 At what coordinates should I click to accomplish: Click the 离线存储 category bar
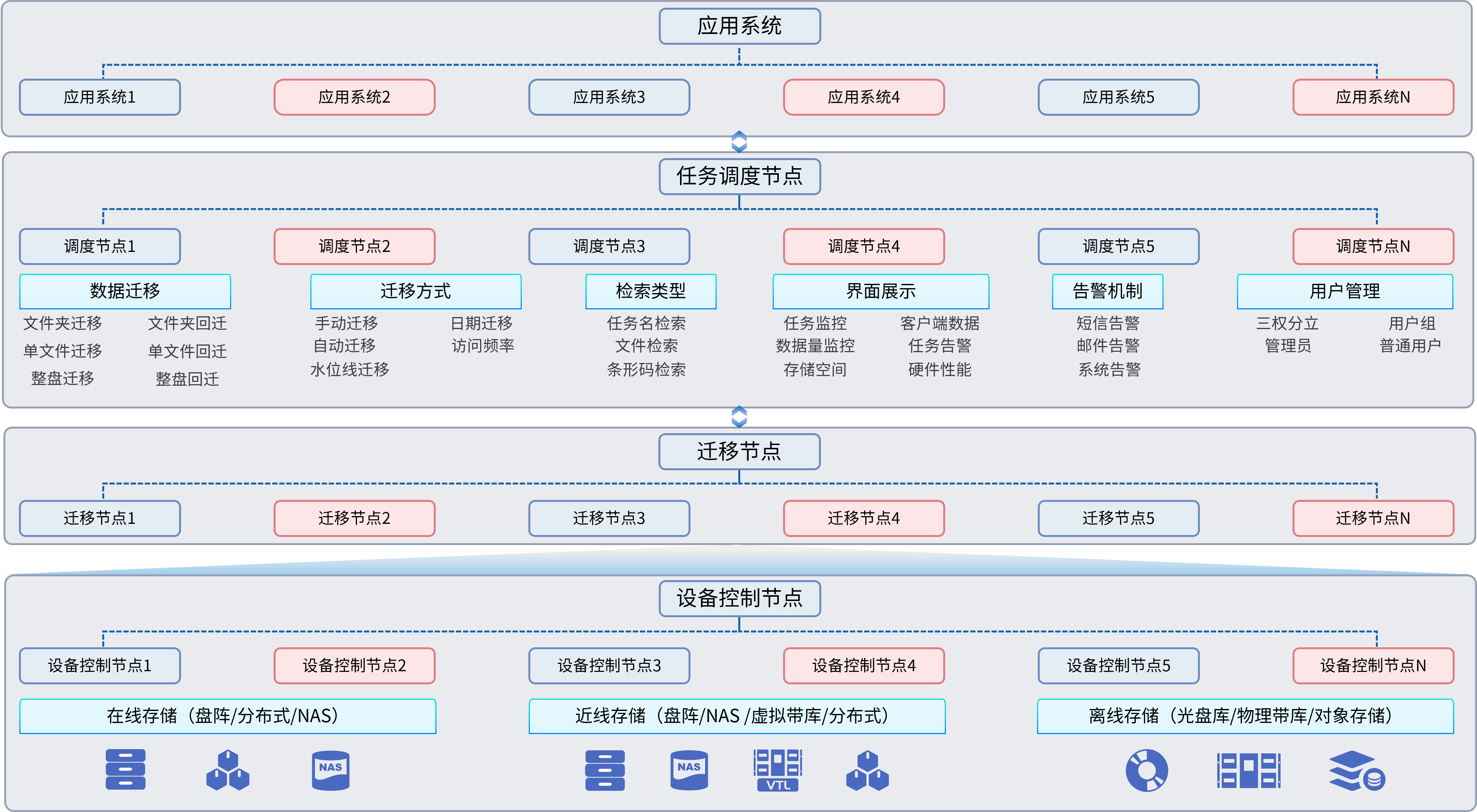point(1245,716)
